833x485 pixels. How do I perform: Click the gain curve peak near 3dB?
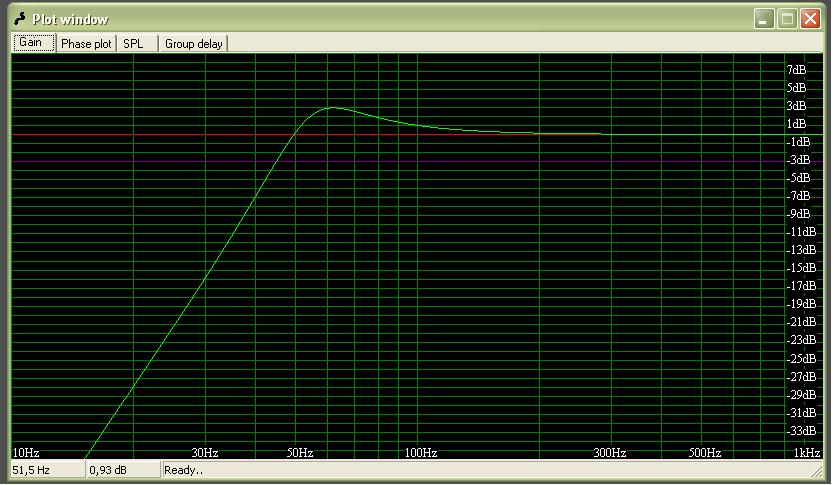click(333, 107)
